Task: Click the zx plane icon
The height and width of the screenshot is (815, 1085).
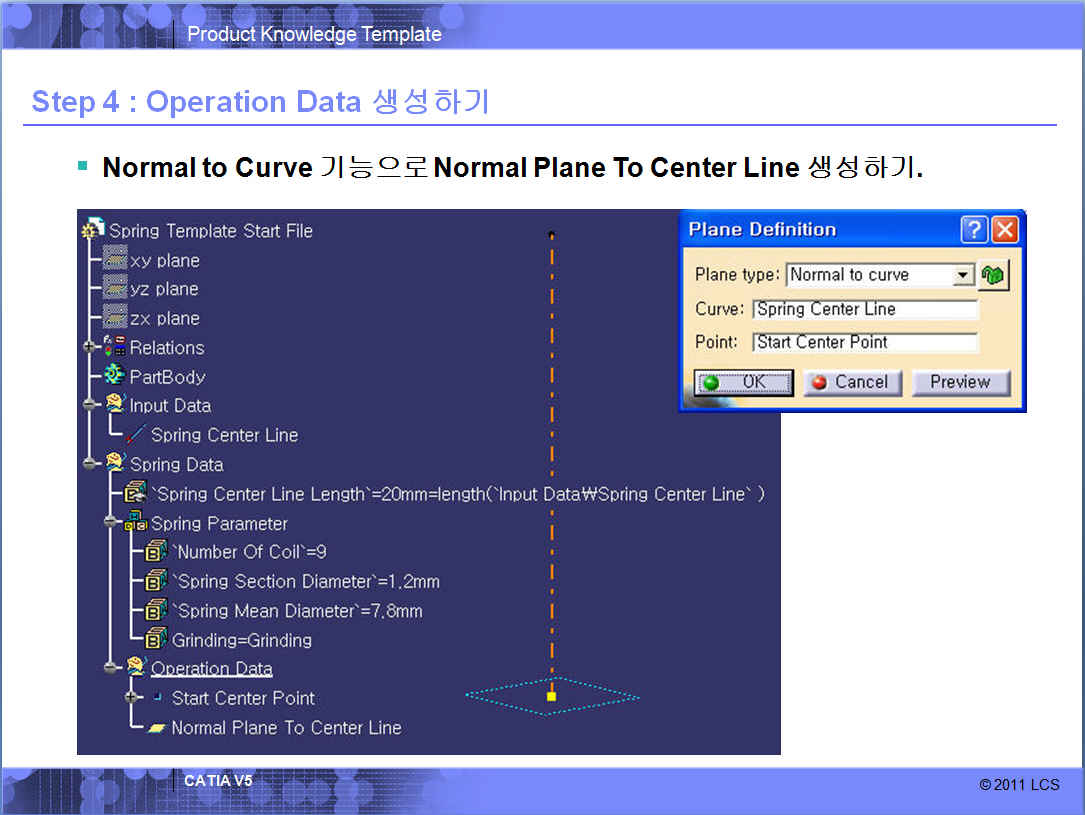Action: [x=115, y=318]
